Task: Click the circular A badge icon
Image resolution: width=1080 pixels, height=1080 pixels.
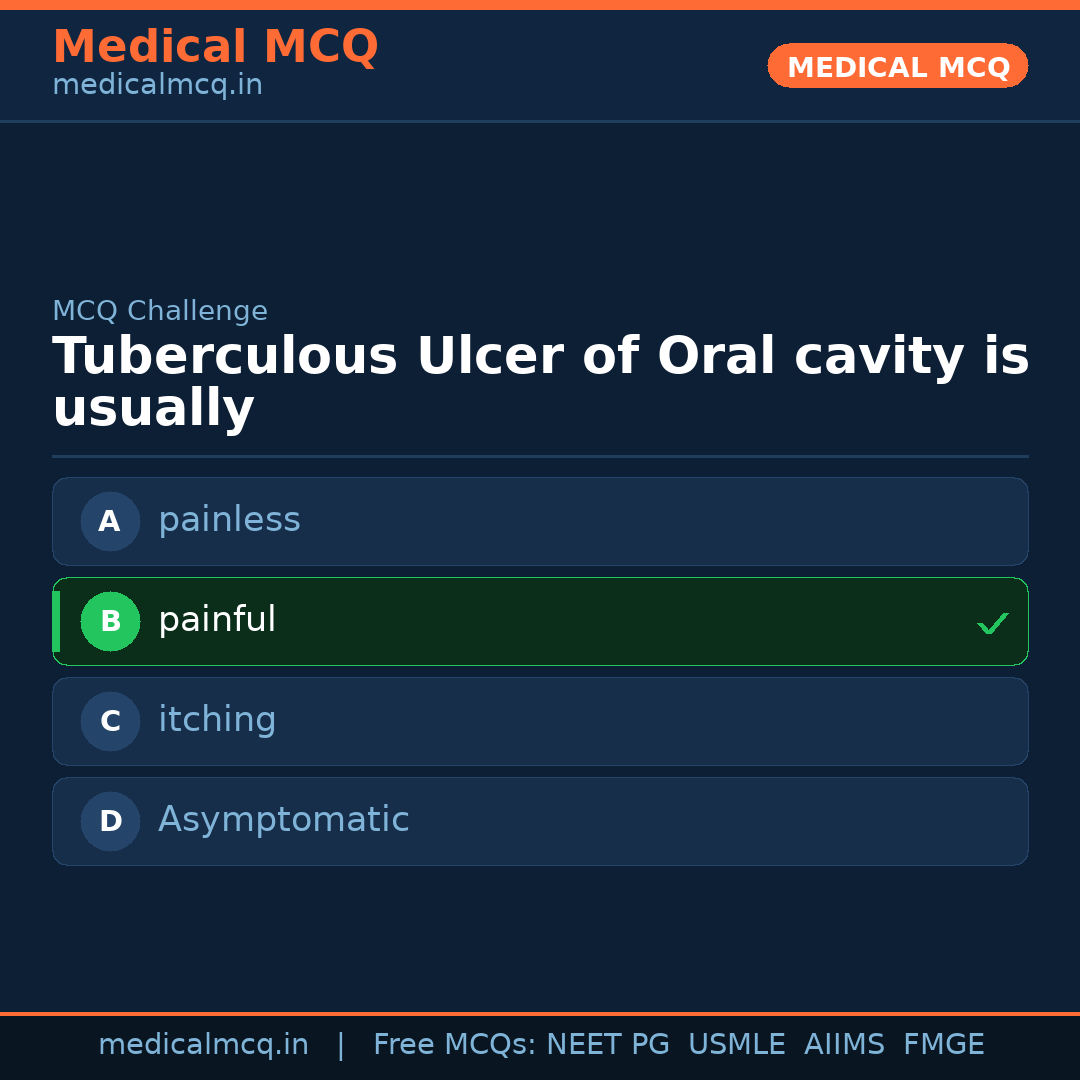Action: point(110,521)
